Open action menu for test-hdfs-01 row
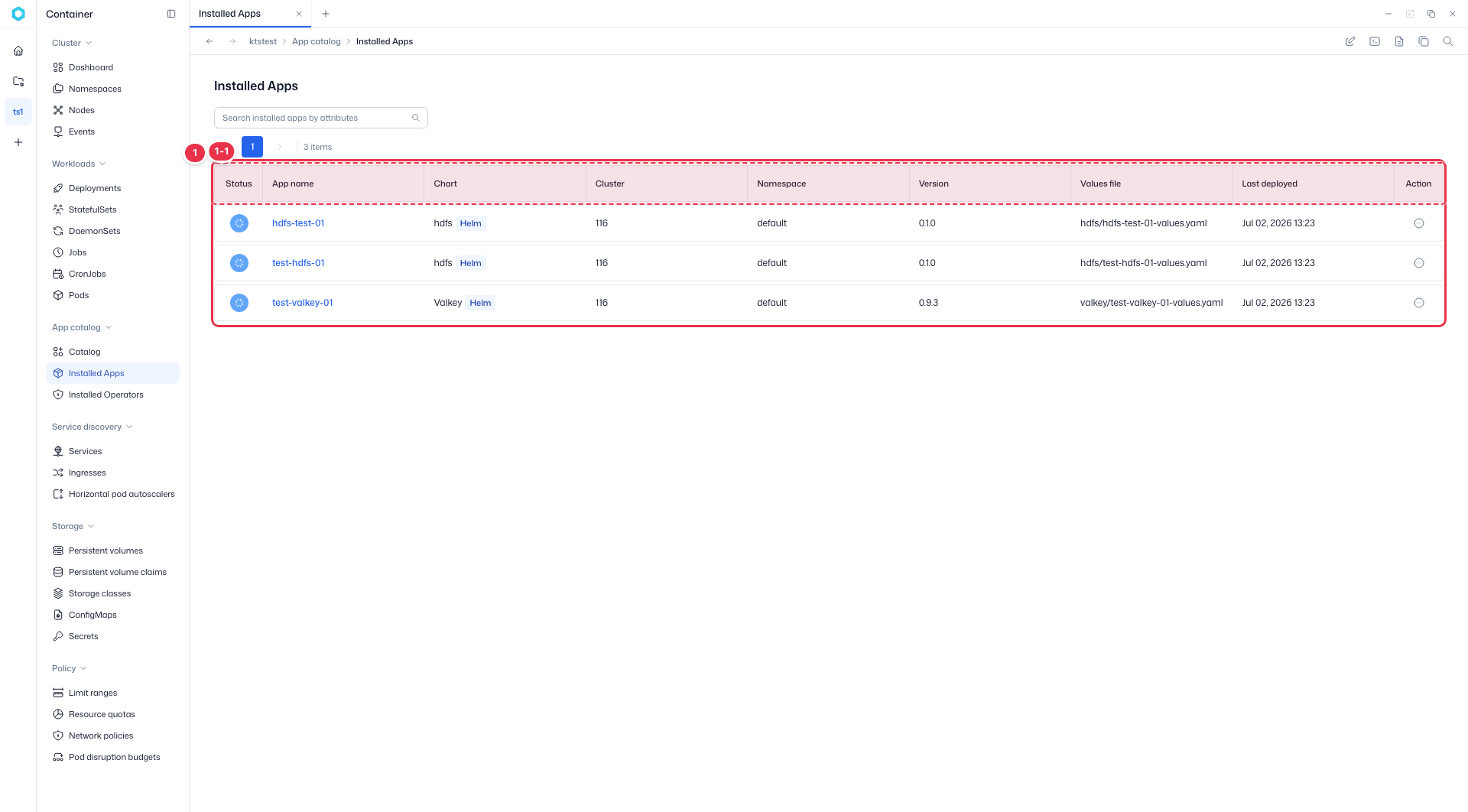 coord(1419,263)
